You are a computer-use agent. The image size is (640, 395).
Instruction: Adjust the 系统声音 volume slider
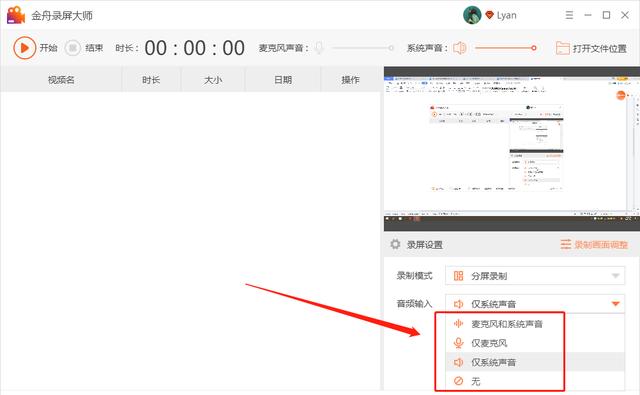pyautogui.click(x=506, y=48)
